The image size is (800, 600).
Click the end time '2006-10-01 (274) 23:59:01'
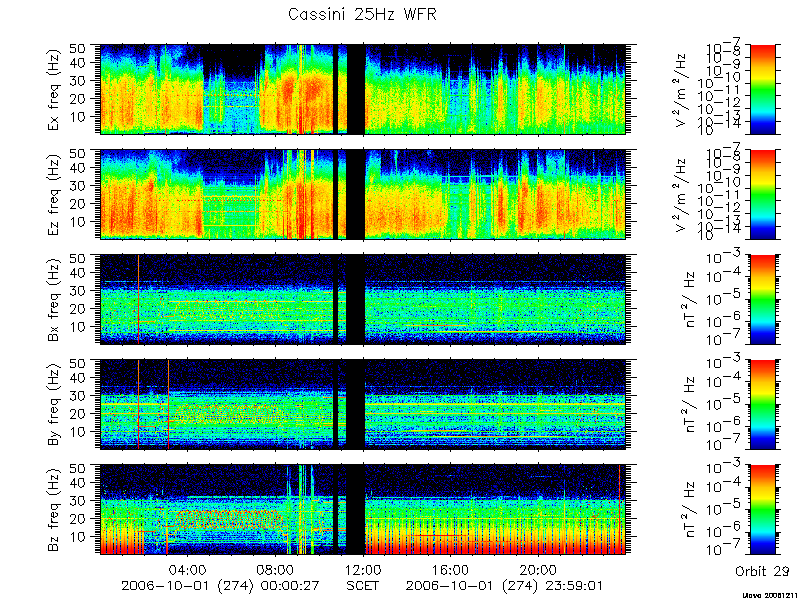click(x=505, y=585)
